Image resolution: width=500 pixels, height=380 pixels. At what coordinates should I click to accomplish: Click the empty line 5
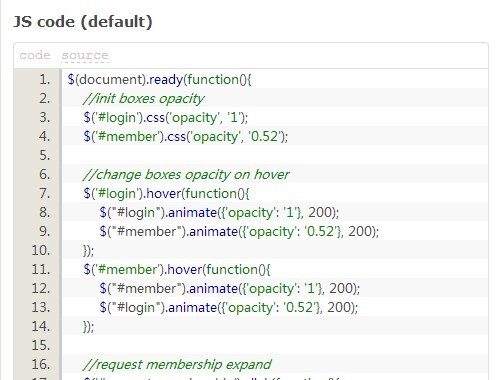coord(275,155)
